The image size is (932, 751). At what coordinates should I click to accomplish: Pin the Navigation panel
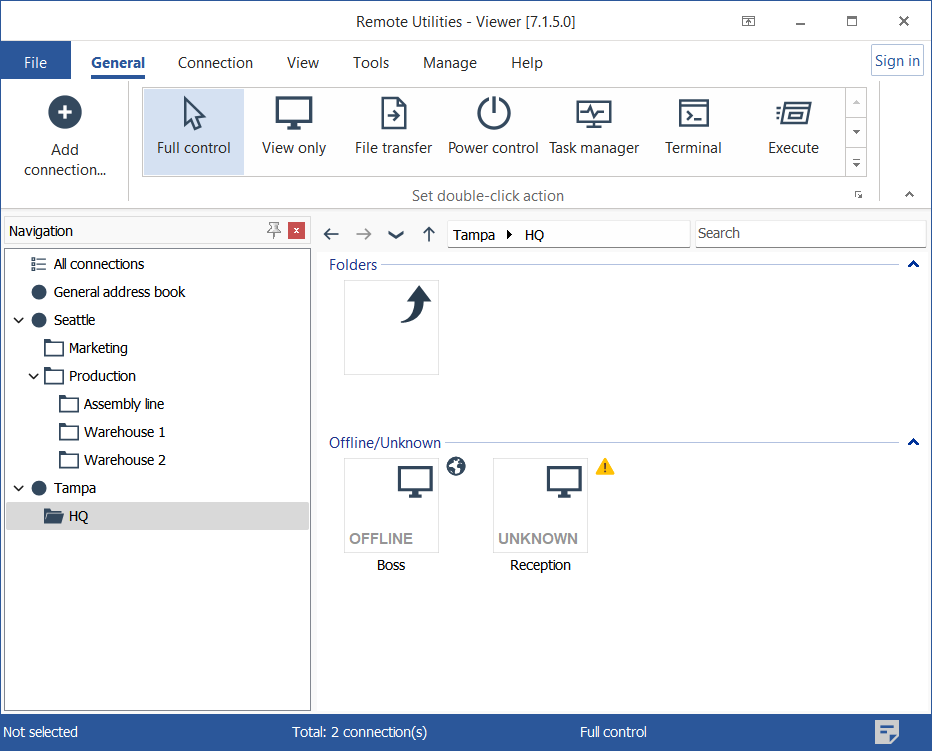click(273, 230)
